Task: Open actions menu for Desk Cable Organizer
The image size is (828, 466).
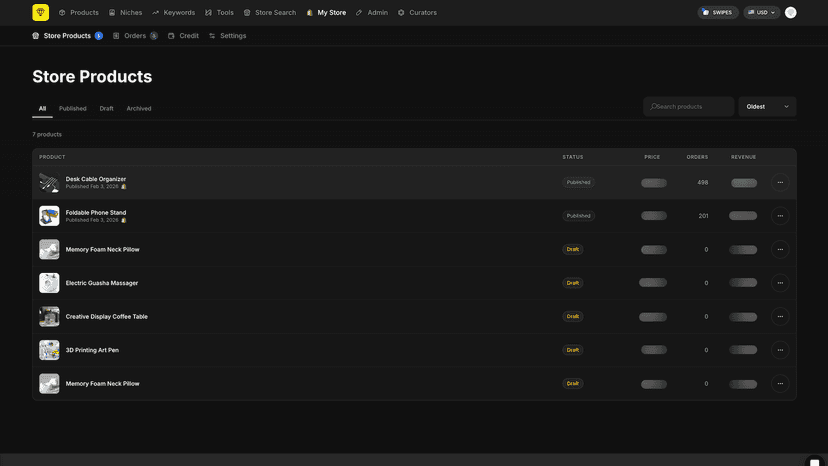Action: pos(780,182)
